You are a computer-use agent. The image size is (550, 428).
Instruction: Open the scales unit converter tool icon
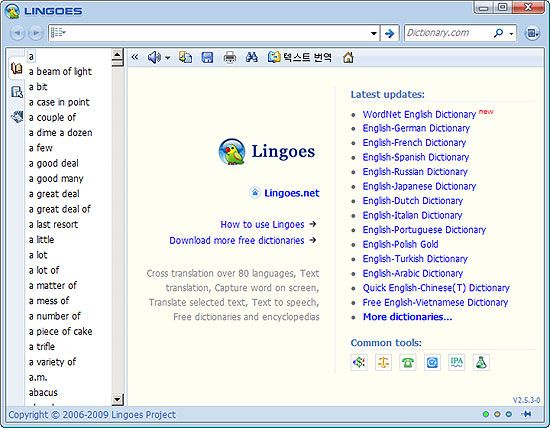[383, 362]
